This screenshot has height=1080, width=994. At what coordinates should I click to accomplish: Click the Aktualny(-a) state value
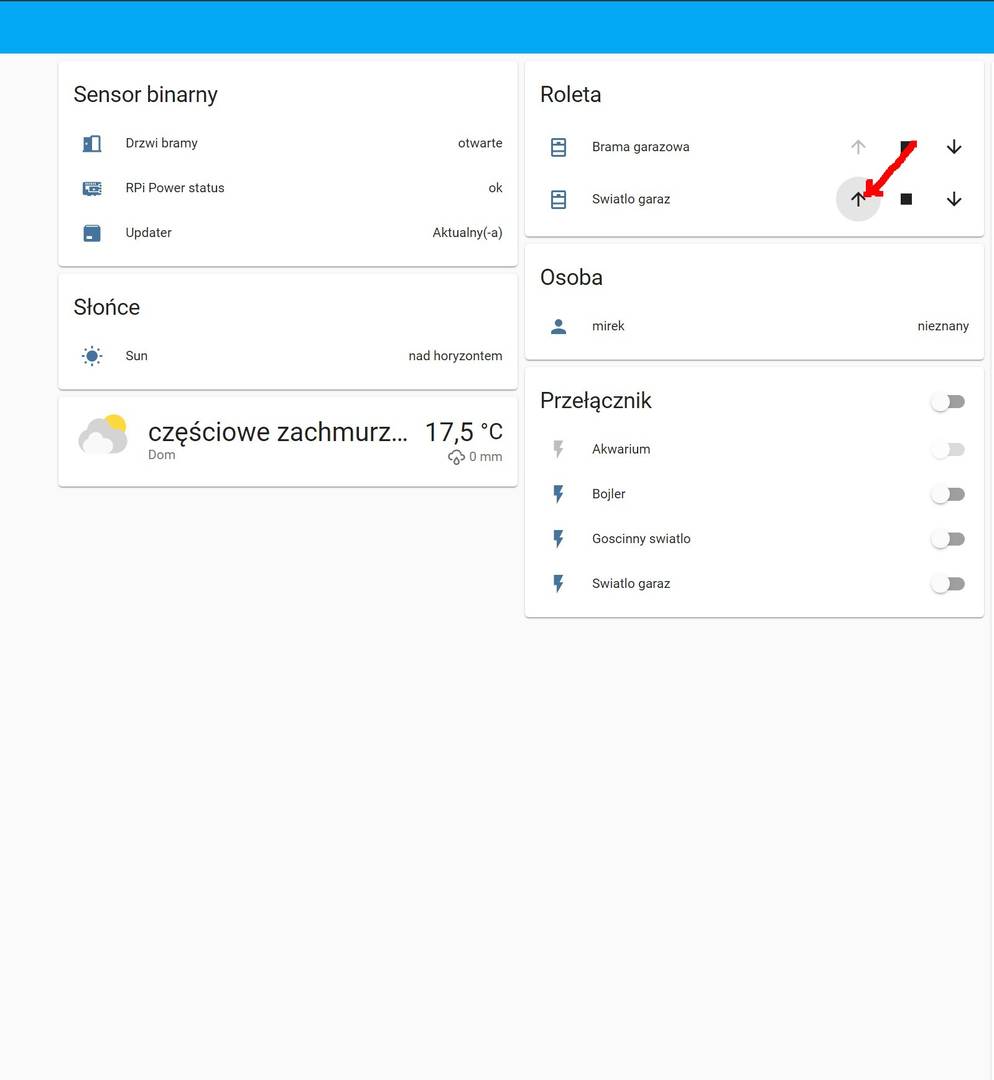[x=467, y=233]
